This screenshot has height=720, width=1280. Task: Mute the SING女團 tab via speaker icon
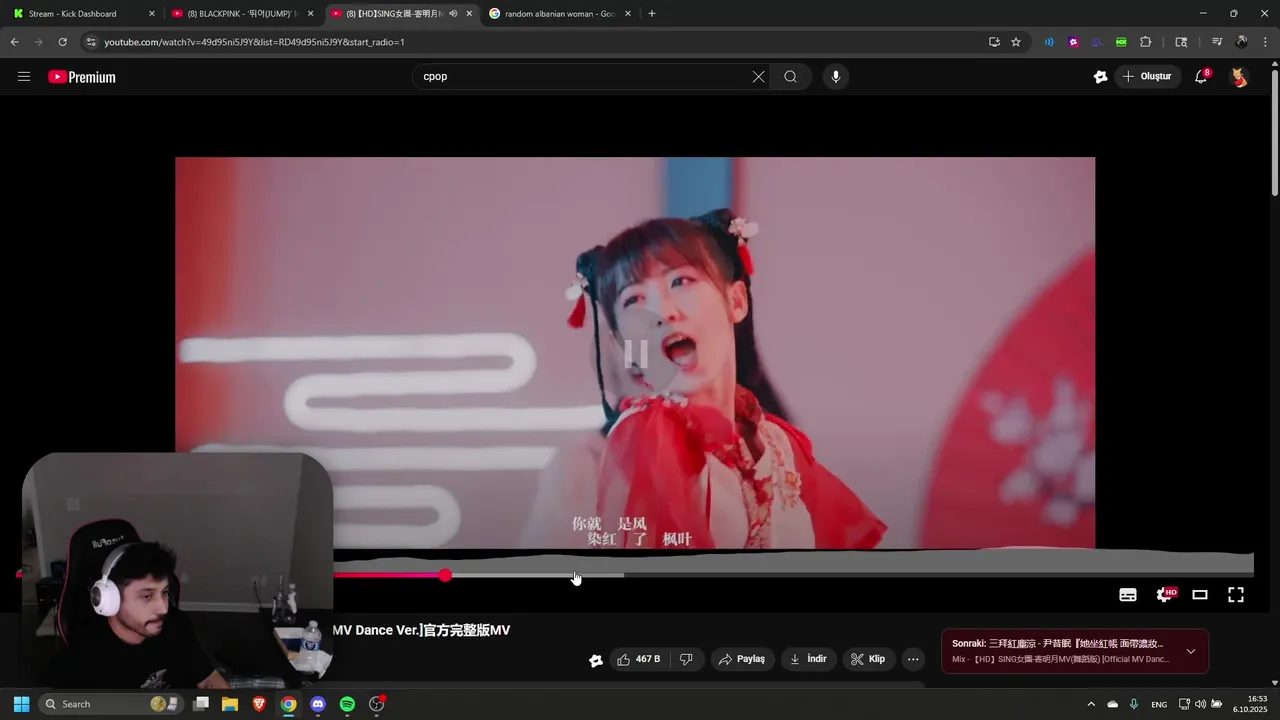click(453, 14)
